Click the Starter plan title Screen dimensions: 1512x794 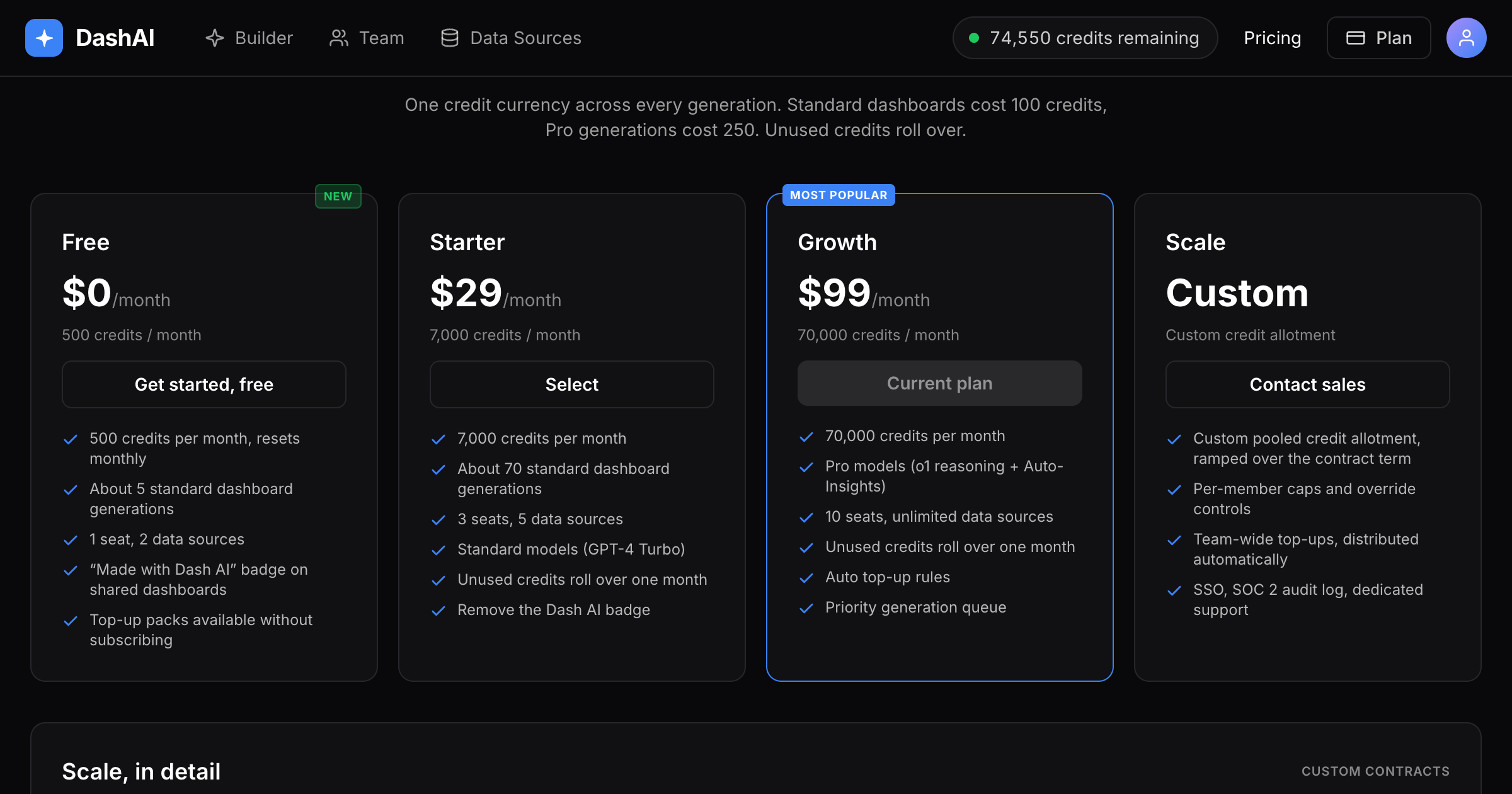pos(467,243)
